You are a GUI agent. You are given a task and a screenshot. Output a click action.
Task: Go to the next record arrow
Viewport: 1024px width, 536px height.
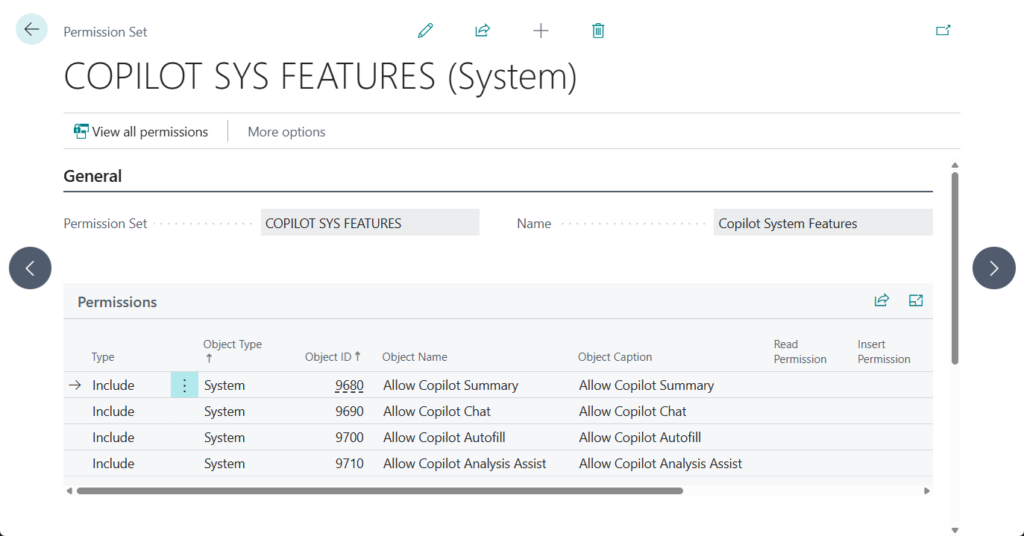tap(993, 268)
